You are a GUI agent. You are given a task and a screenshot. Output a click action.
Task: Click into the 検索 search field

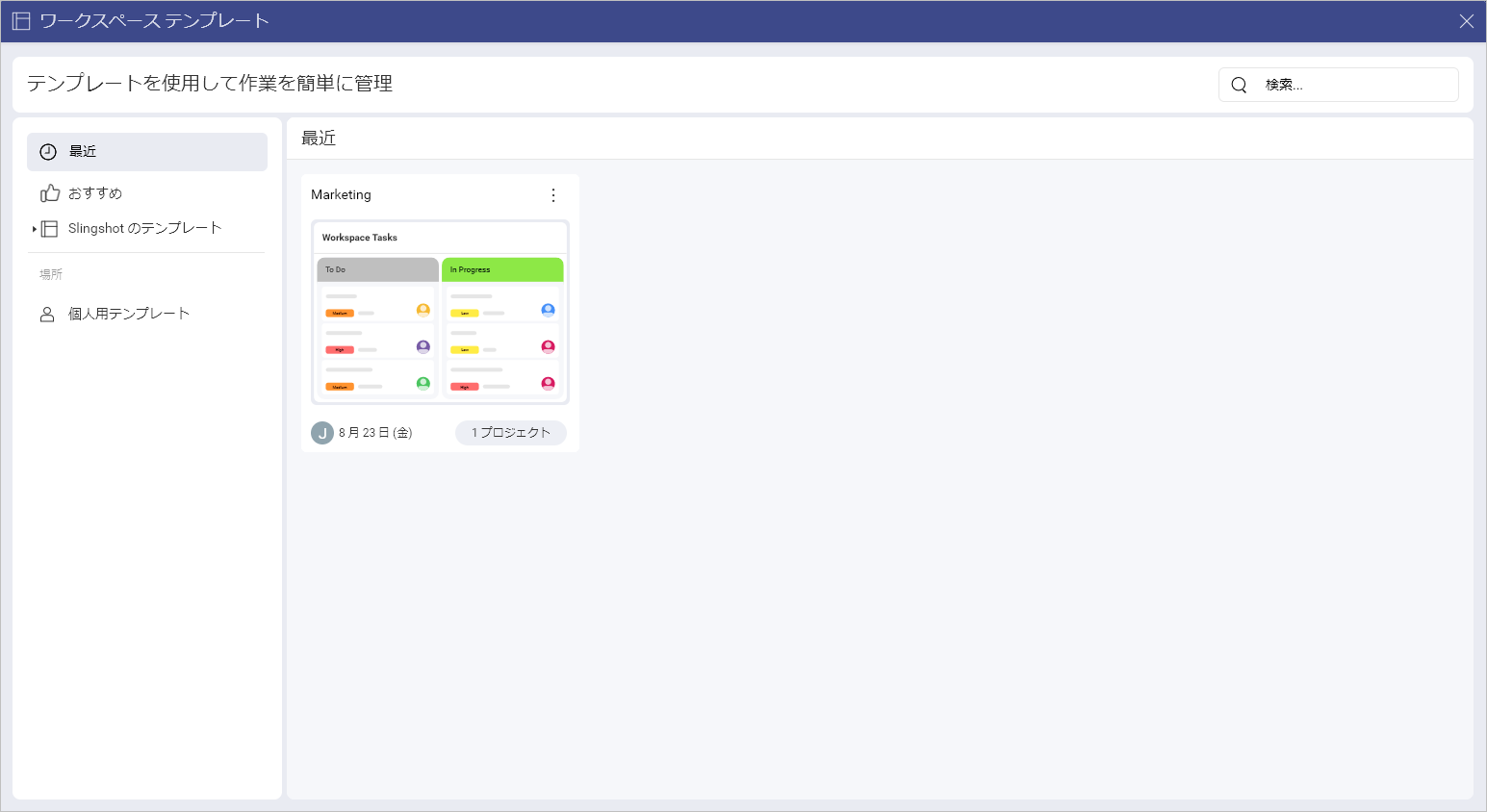click(1338, 85)
